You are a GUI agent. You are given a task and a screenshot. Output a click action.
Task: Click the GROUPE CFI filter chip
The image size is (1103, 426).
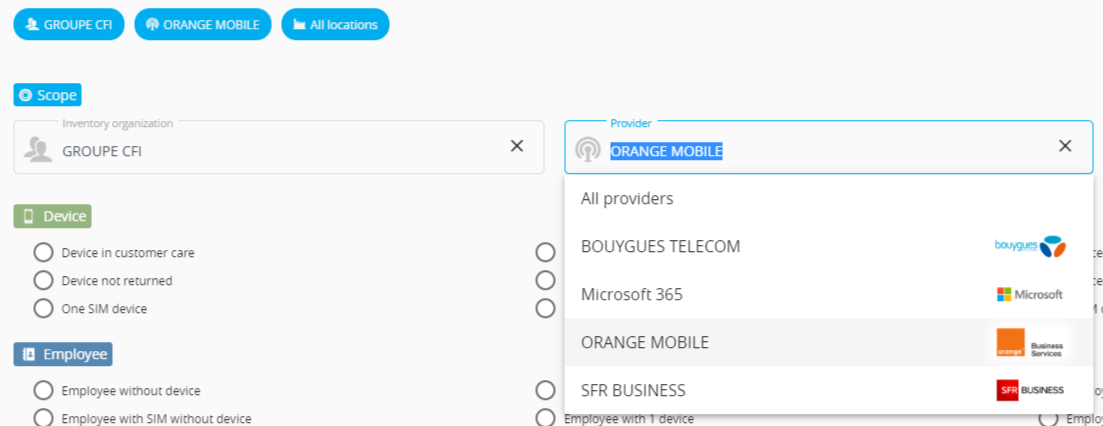[68, 24]
